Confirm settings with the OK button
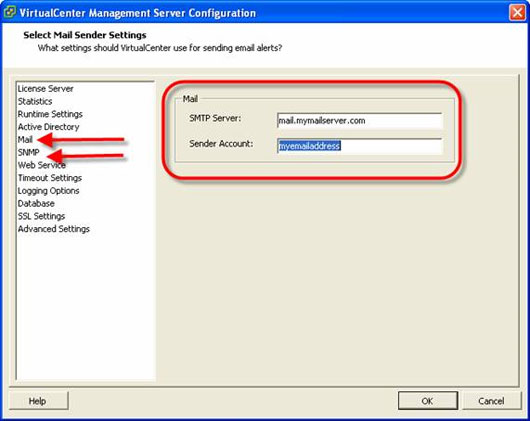The image size is (530, 421). coord(428,401)
